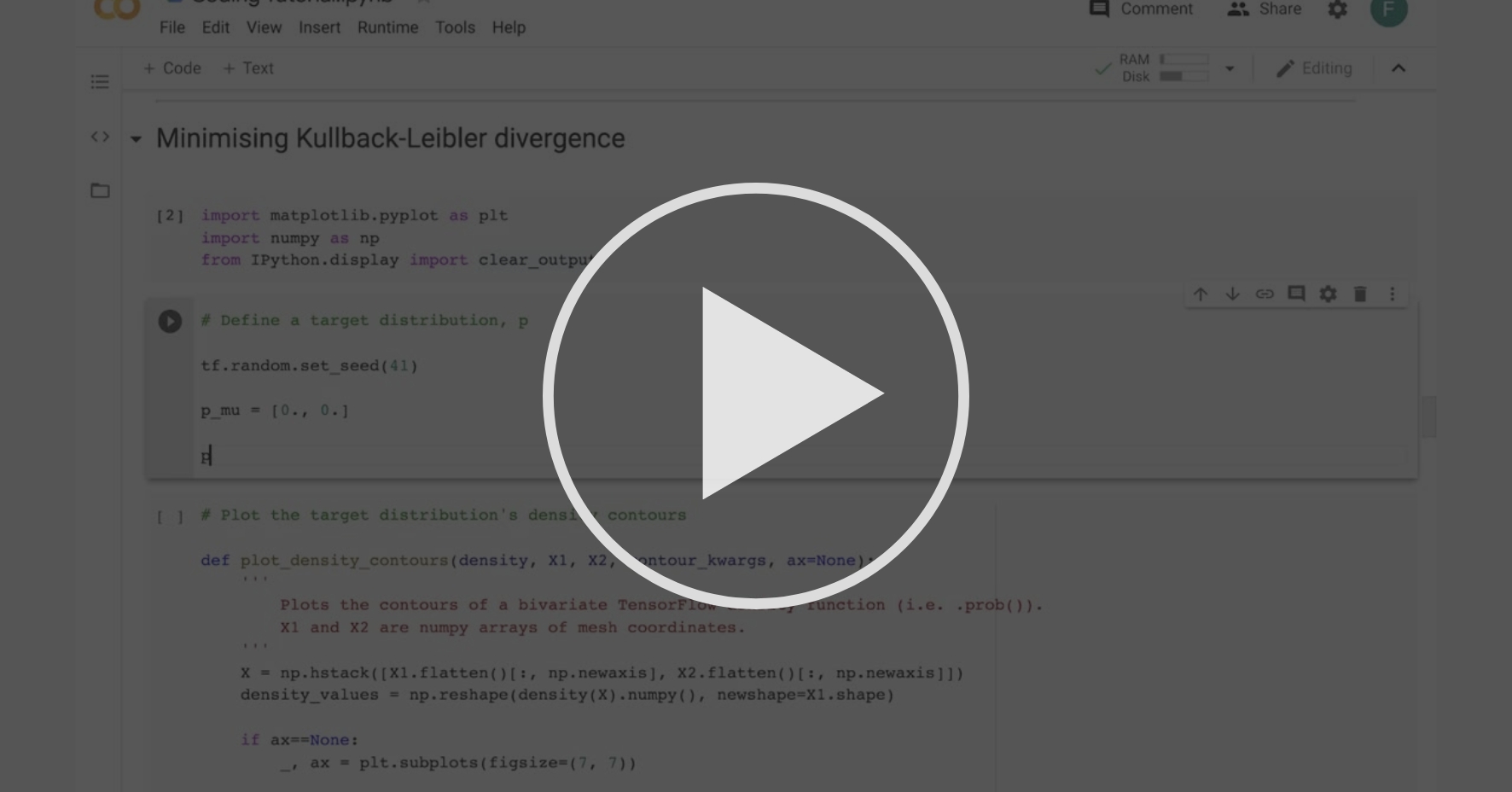1512x792 pixels.
Task: Open the Runtime menu
Action: coord(388,27)
